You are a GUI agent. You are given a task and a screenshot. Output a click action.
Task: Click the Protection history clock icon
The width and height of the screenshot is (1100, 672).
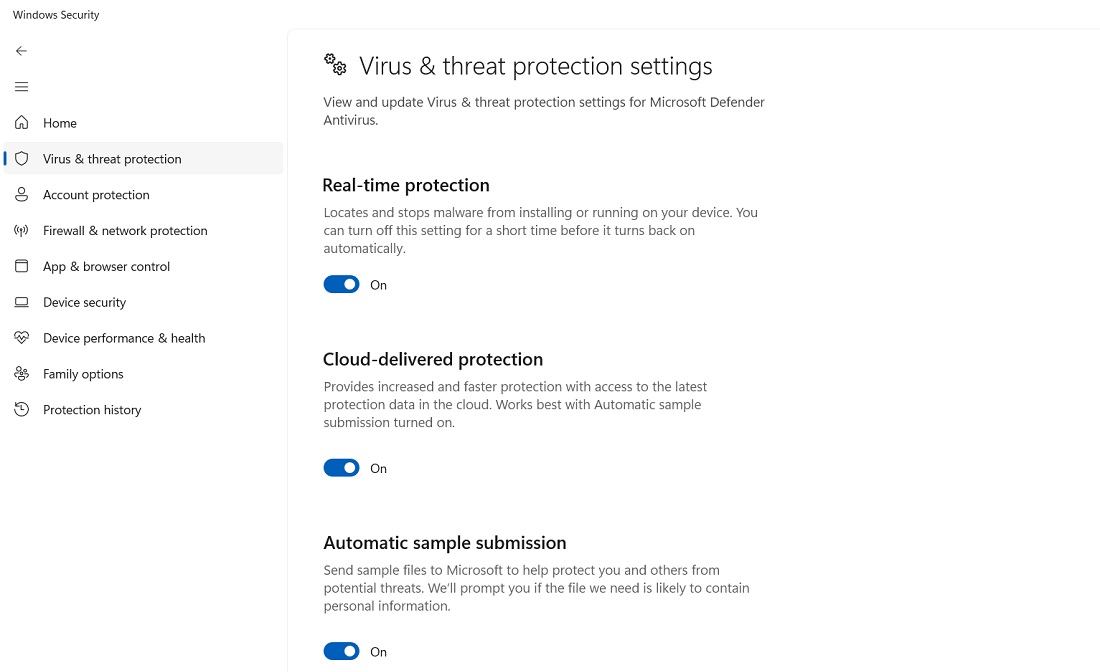22,409
